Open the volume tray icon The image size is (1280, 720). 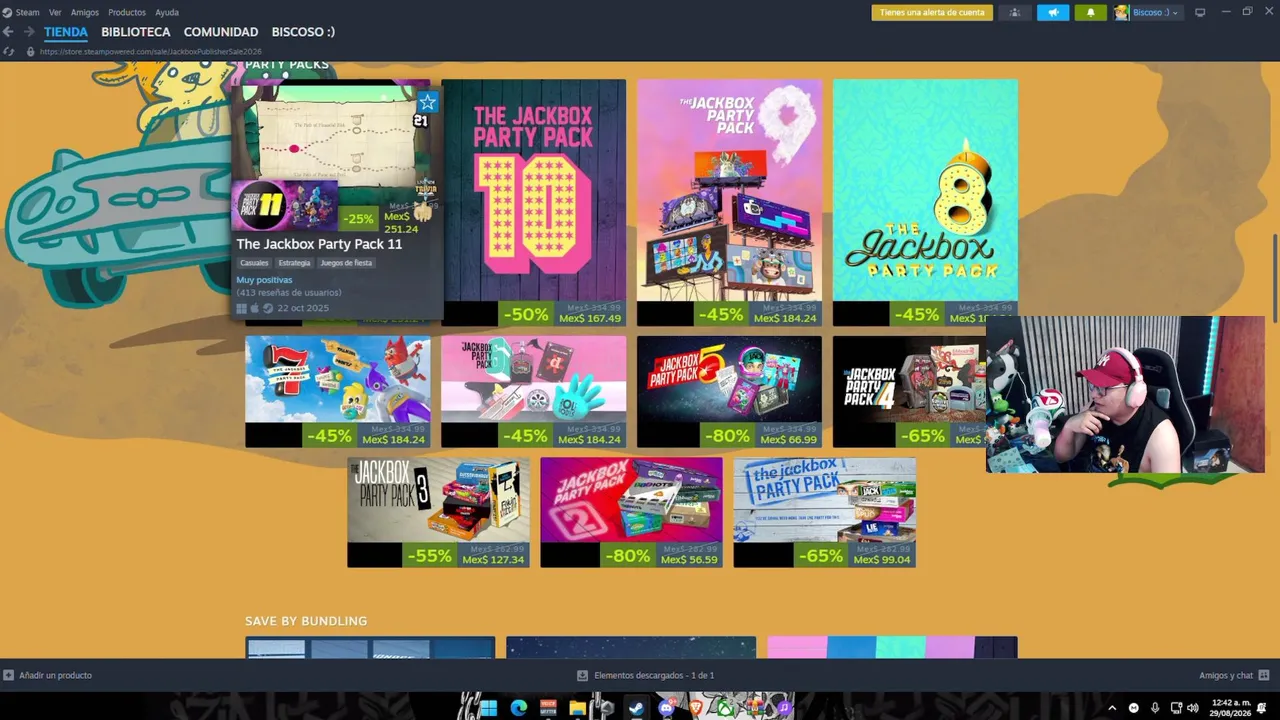[1192, 708]
